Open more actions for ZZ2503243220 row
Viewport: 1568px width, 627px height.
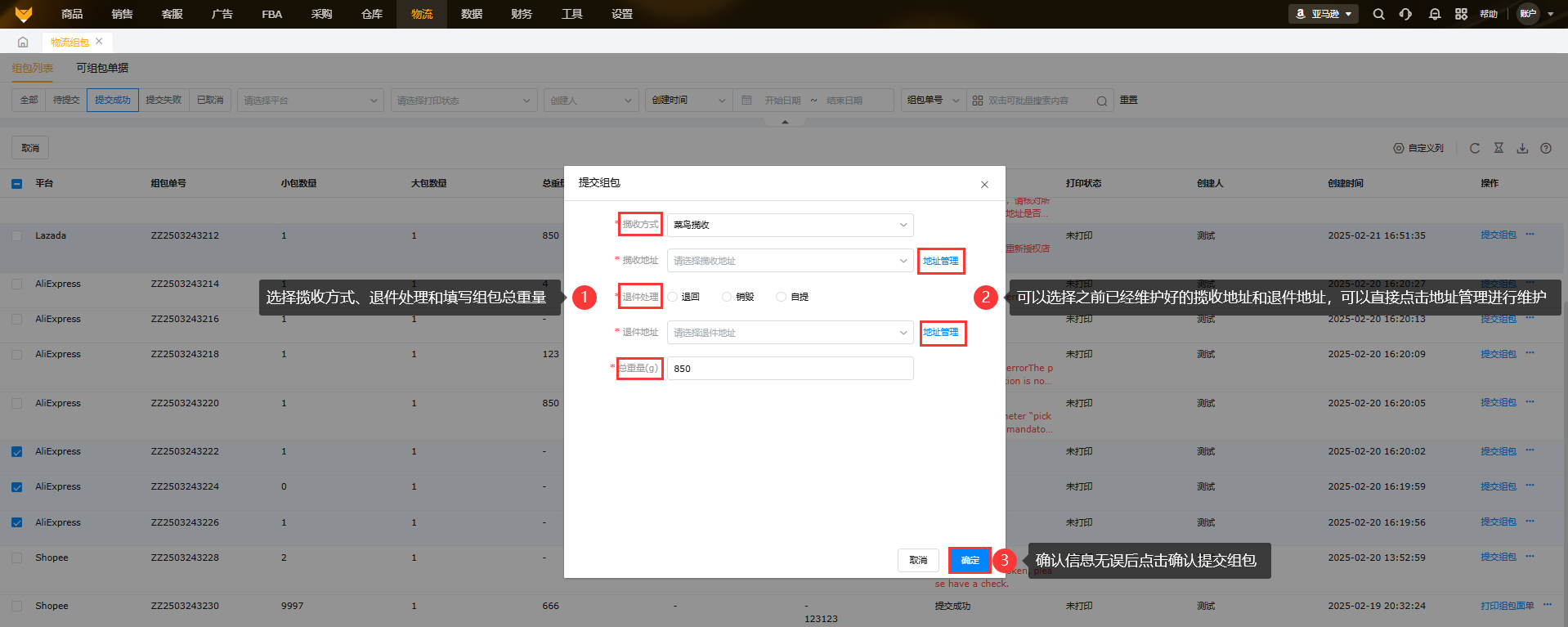click(1530, 402)
